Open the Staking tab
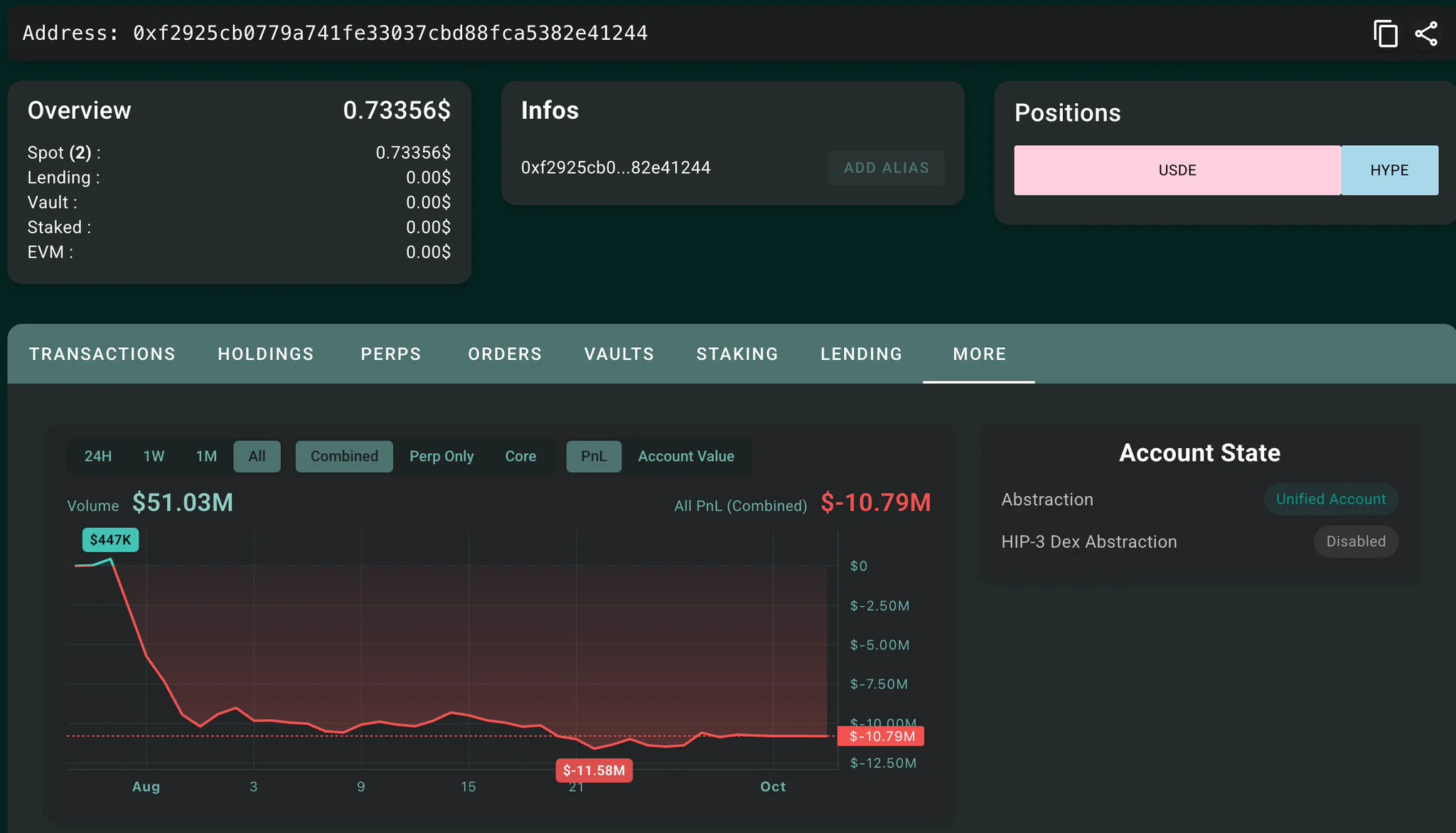 point(737,354)
